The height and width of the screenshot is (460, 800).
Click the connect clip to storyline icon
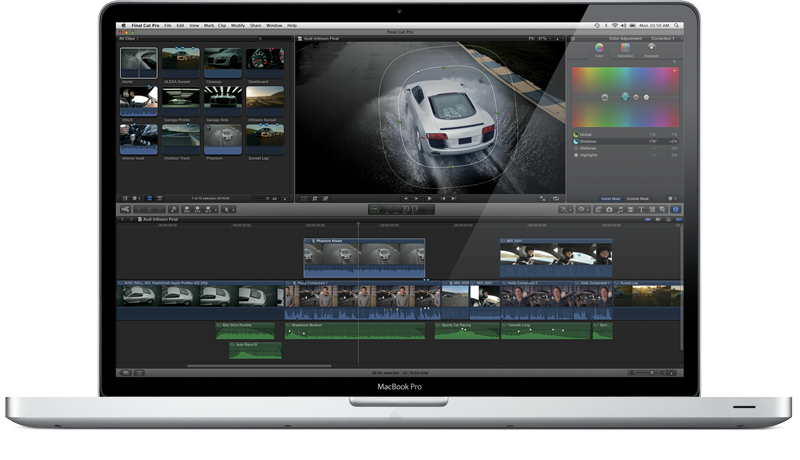pos(186,210)
